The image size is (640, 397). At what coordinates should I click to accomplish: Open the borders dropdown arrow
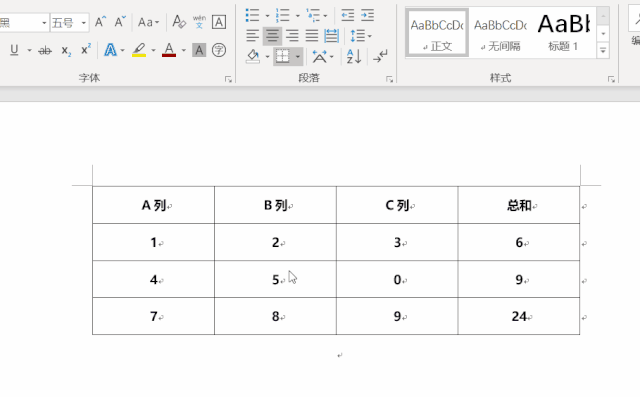click(298, 56)
